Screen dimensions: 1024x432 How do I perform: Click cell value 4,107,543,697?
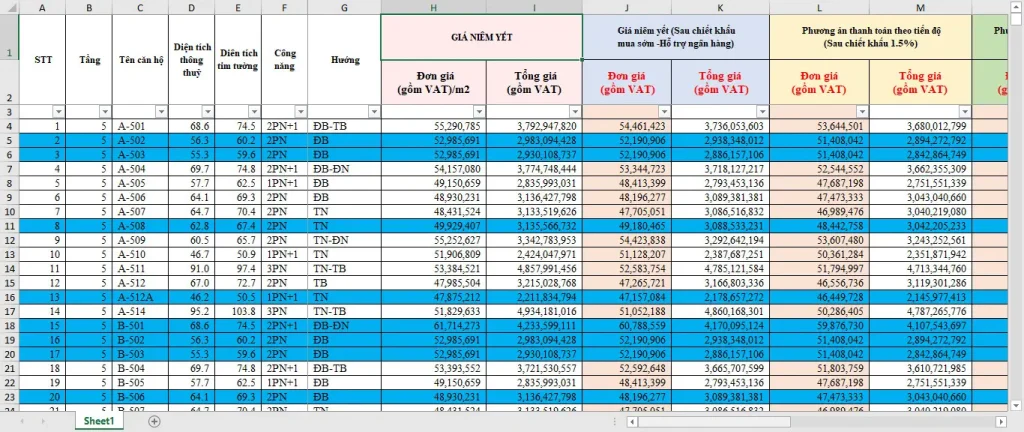(920, 327)
